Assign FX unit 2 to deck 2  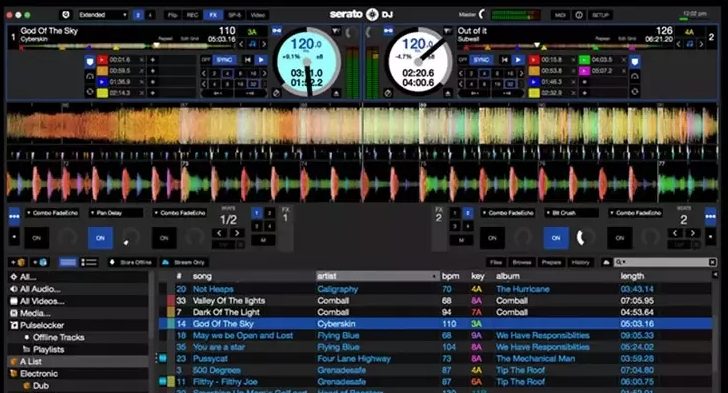point(468,213)
